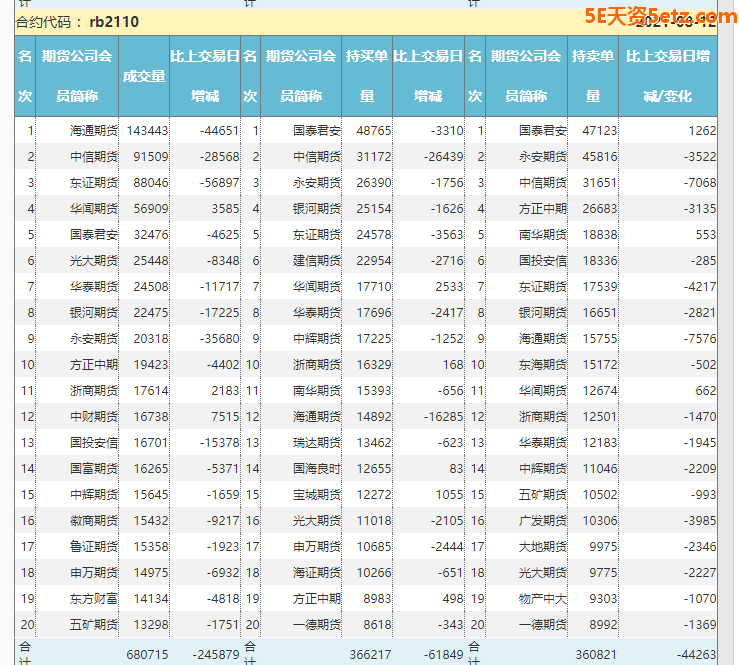
Task: Select 建信期货 in row 6
Action: (317, 260)
